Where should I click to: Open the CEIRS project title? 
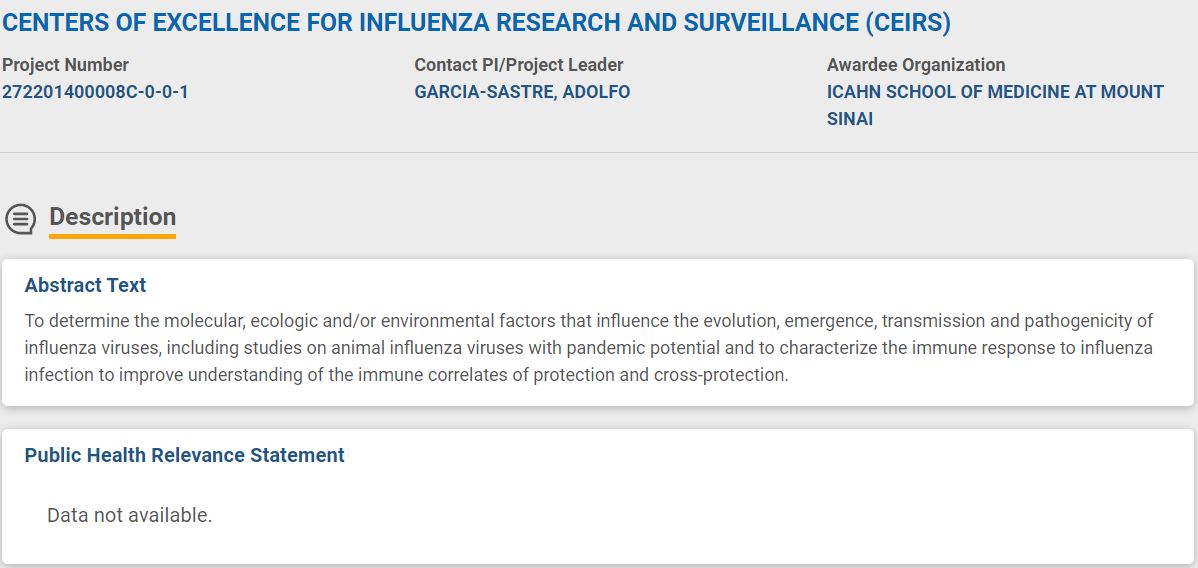(x=476, y=23)
